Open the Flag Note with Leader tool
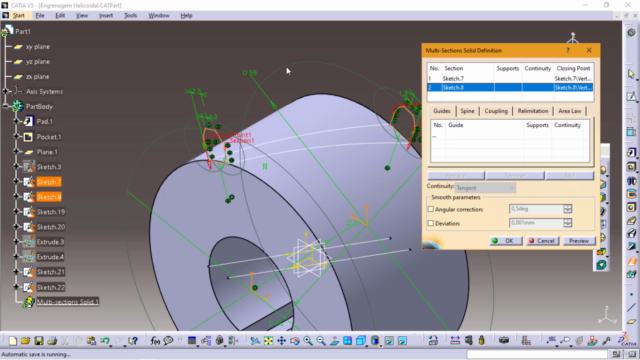Screen dimensions: 640x360 tap(565, 341)
